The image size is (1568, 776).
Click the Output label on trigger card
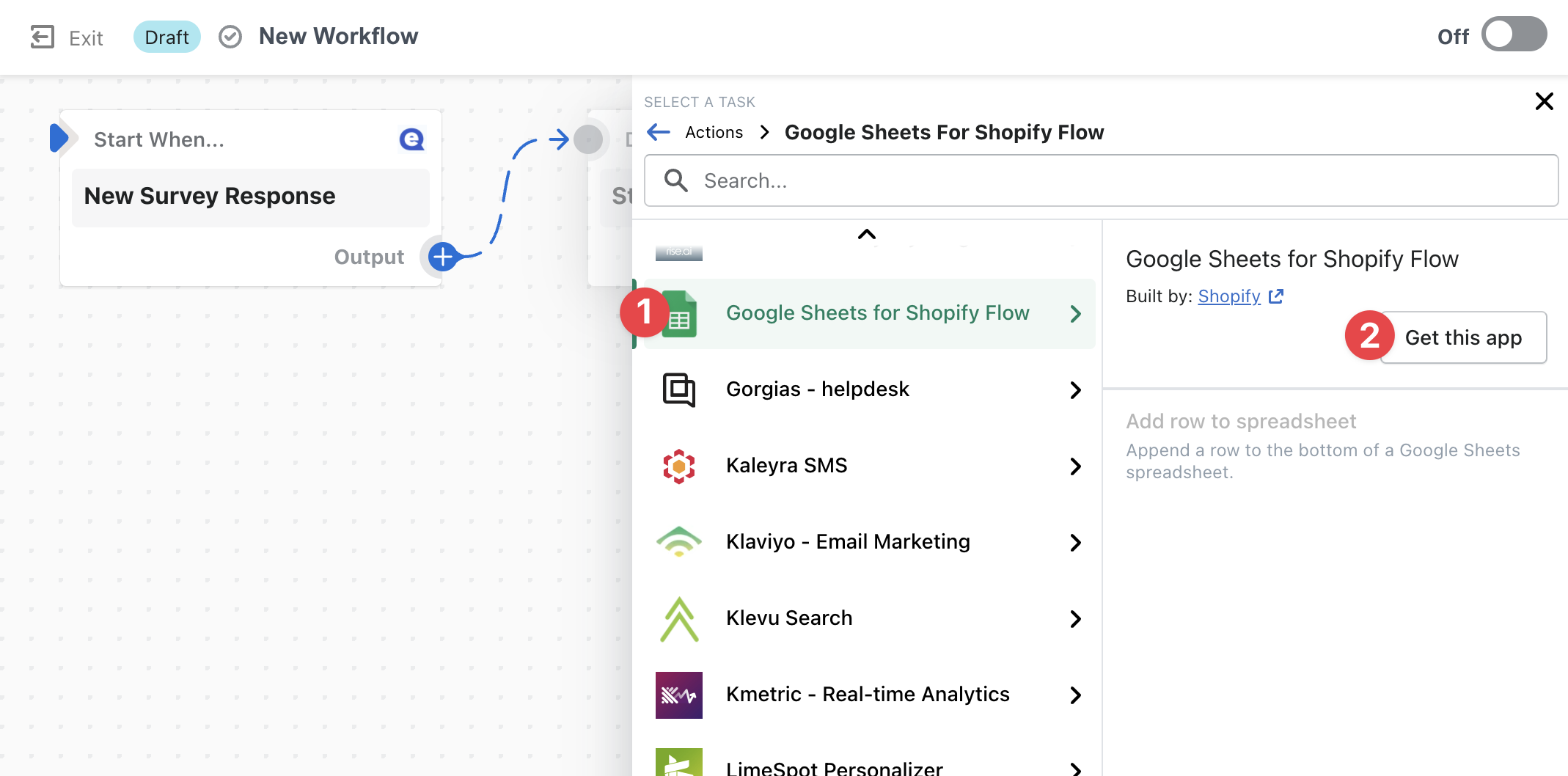pyautogui.click(x=369, y=257)
